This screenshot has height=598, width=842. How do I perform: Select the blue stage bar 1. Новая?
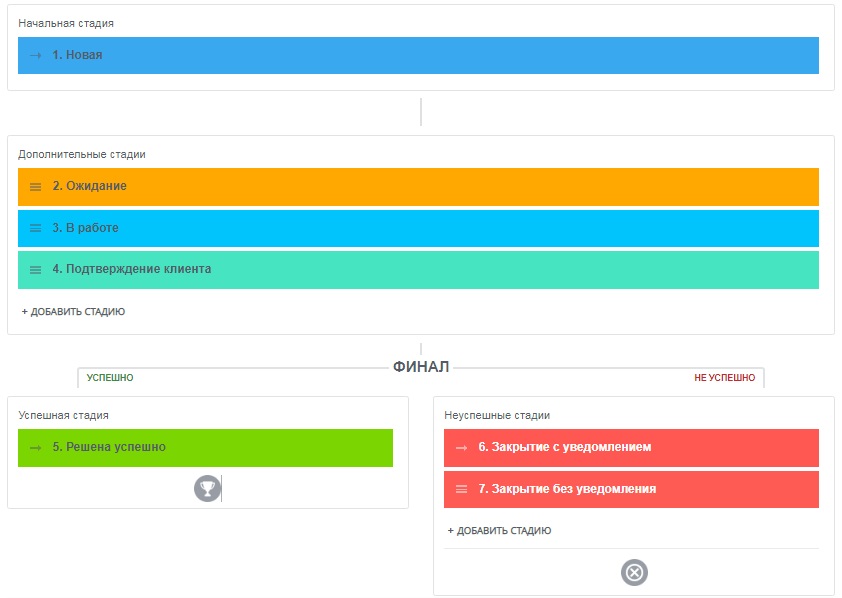[418, 55]
